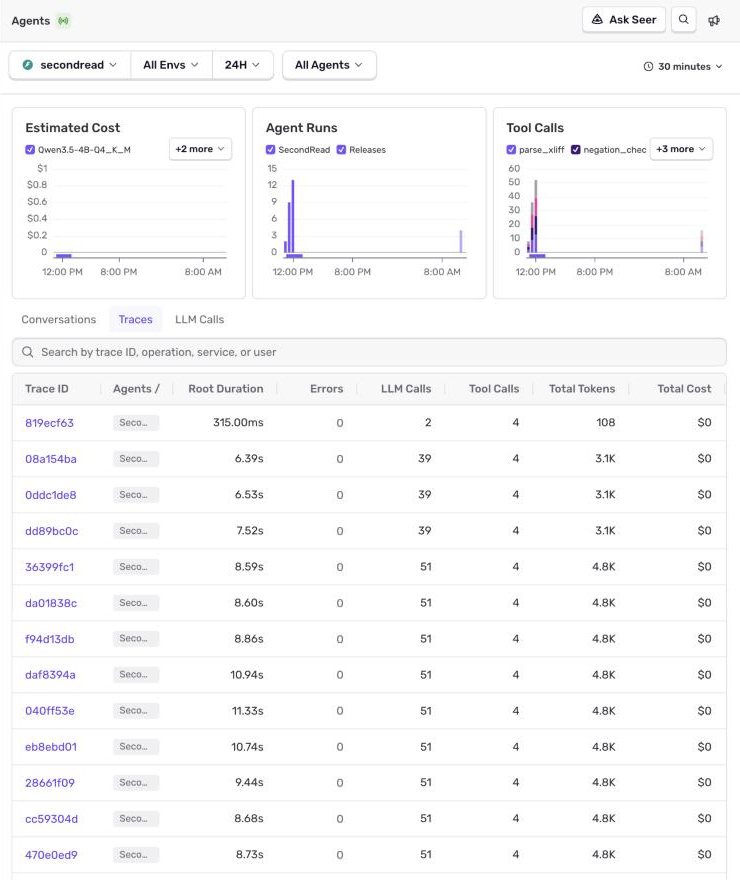Click the Agents / column header
The image size is (740, 880).
(x=136, y=388)
